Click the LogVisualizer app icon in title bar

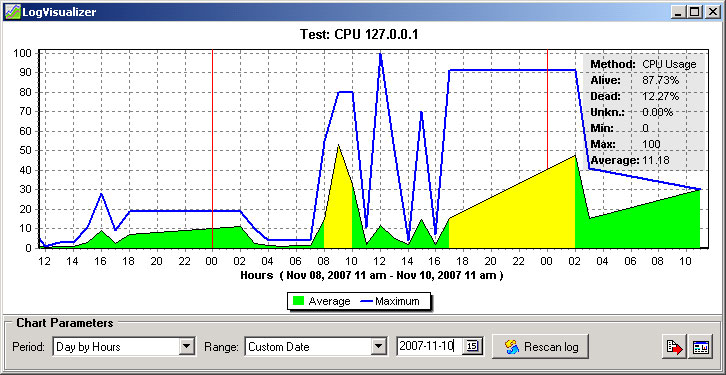point(12,11)
